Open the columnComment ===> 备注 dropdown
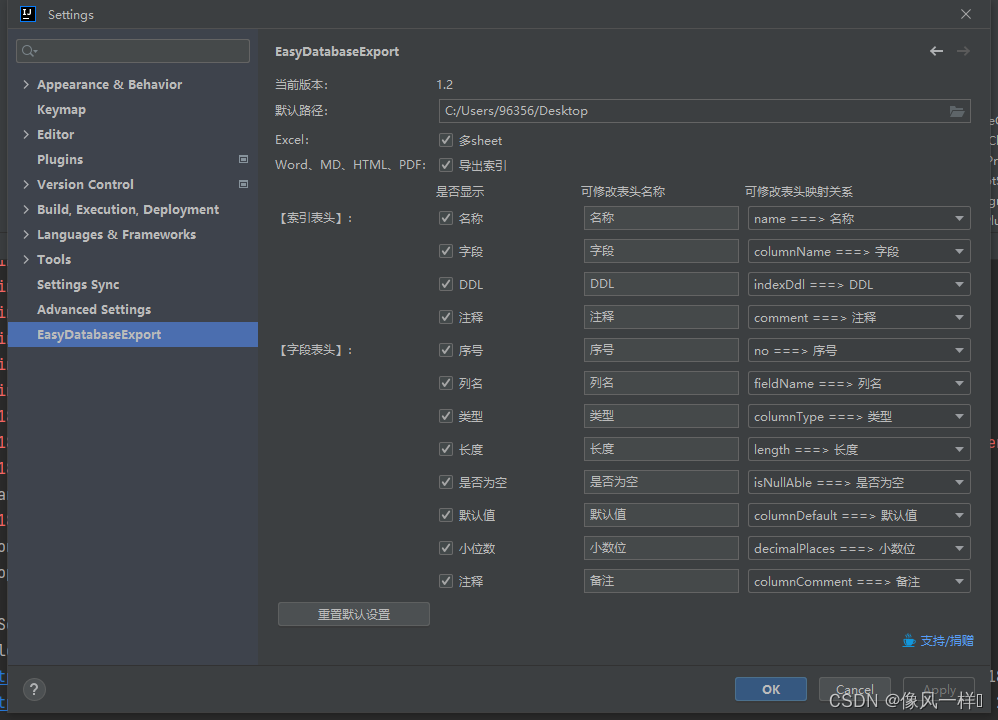 pyautogui.click(x=859, y=581)
